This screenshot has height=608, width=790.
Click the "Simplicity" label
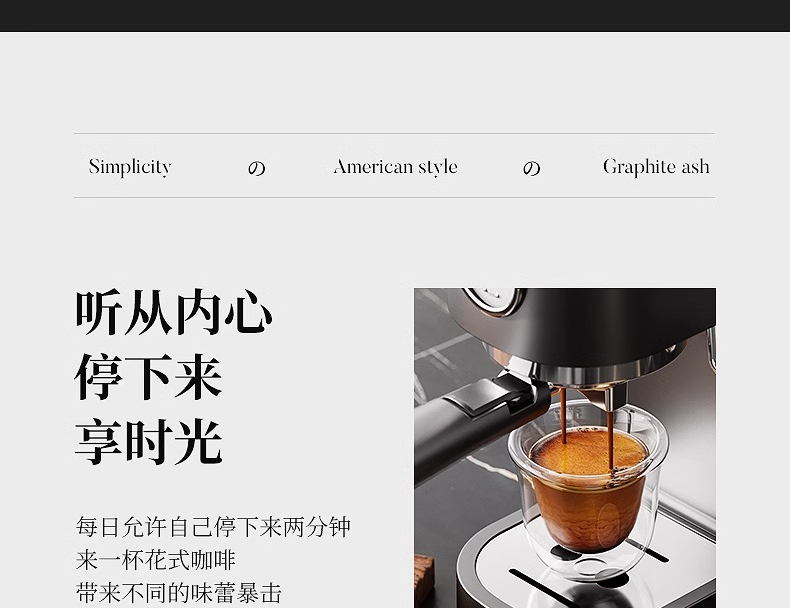(x=130, y=167)
